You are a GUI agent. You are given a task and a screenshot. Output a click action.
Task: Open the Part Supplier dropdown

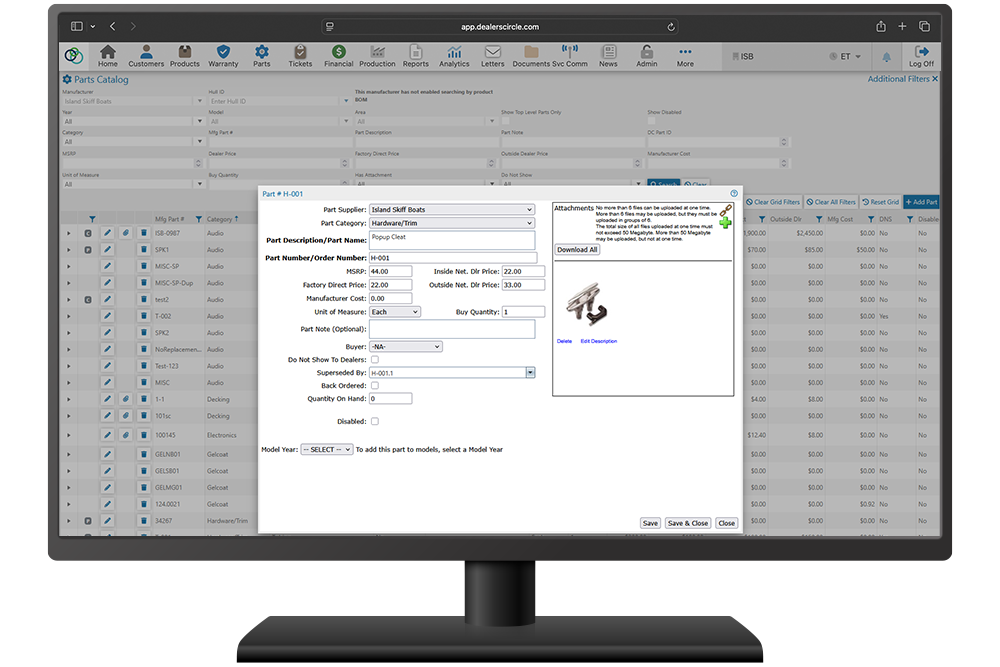point(452,210)
